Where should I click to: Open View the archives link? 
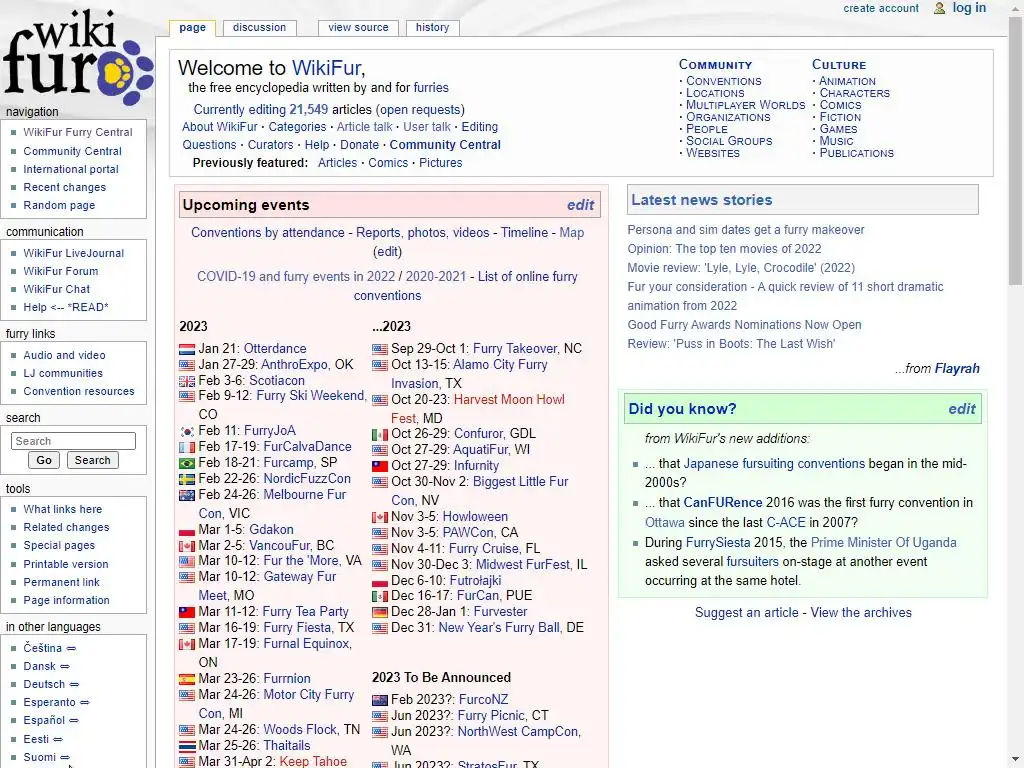click(861, 613)
